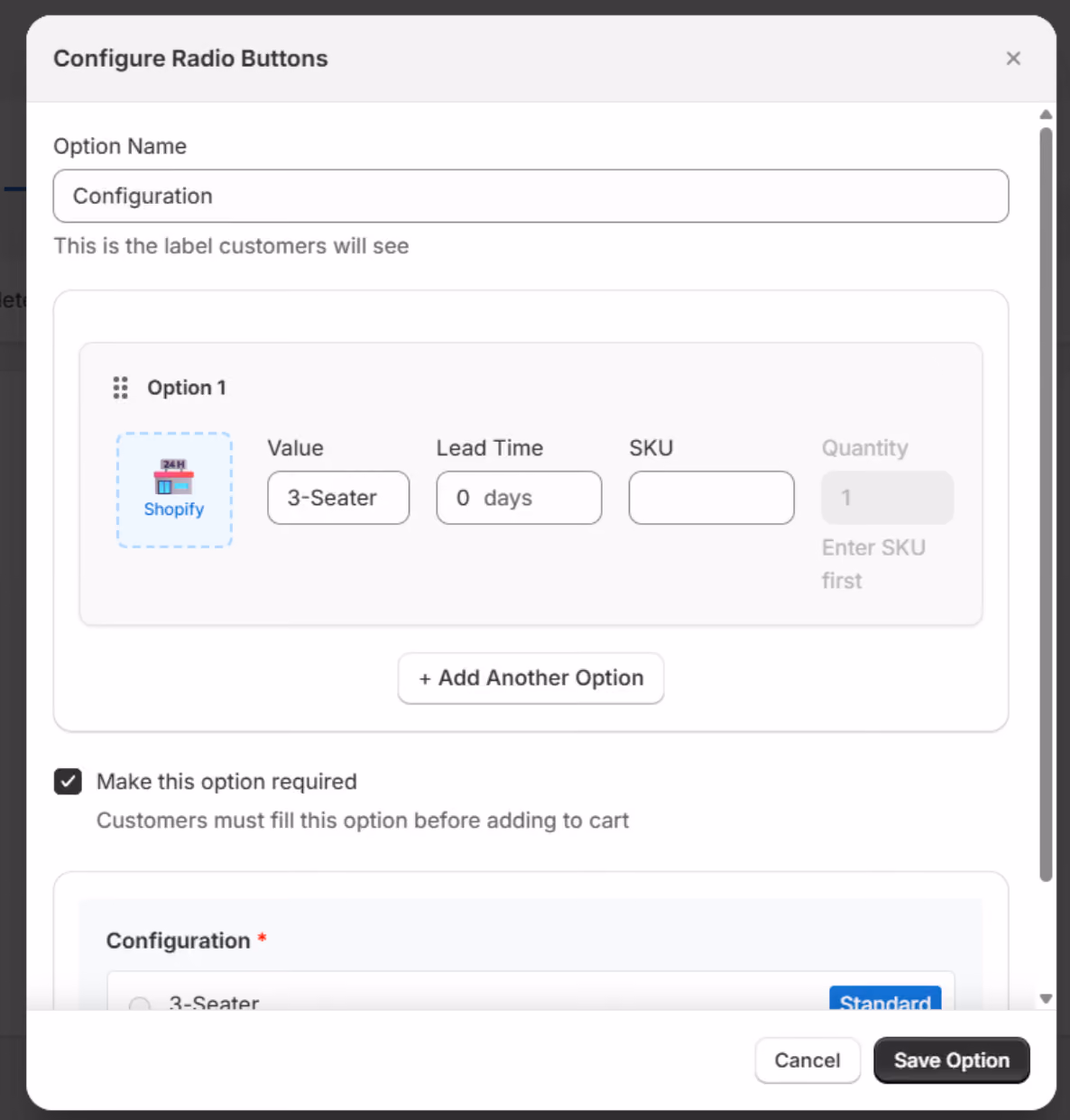Click the dialog's vertical scrollbar thumb
Viewport: 1070px width, 1120px height.
[x=1046, y=505]
